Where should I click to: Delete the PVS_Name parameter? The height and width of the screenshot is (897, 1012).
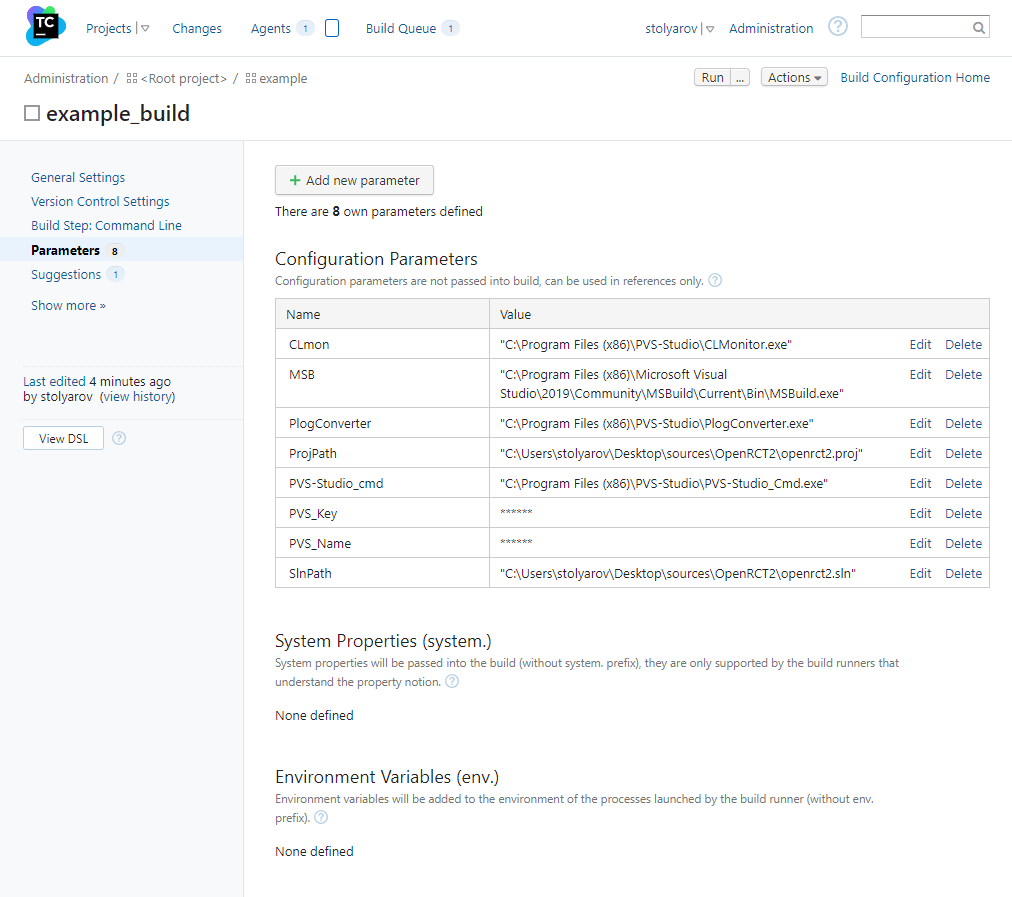963,543
